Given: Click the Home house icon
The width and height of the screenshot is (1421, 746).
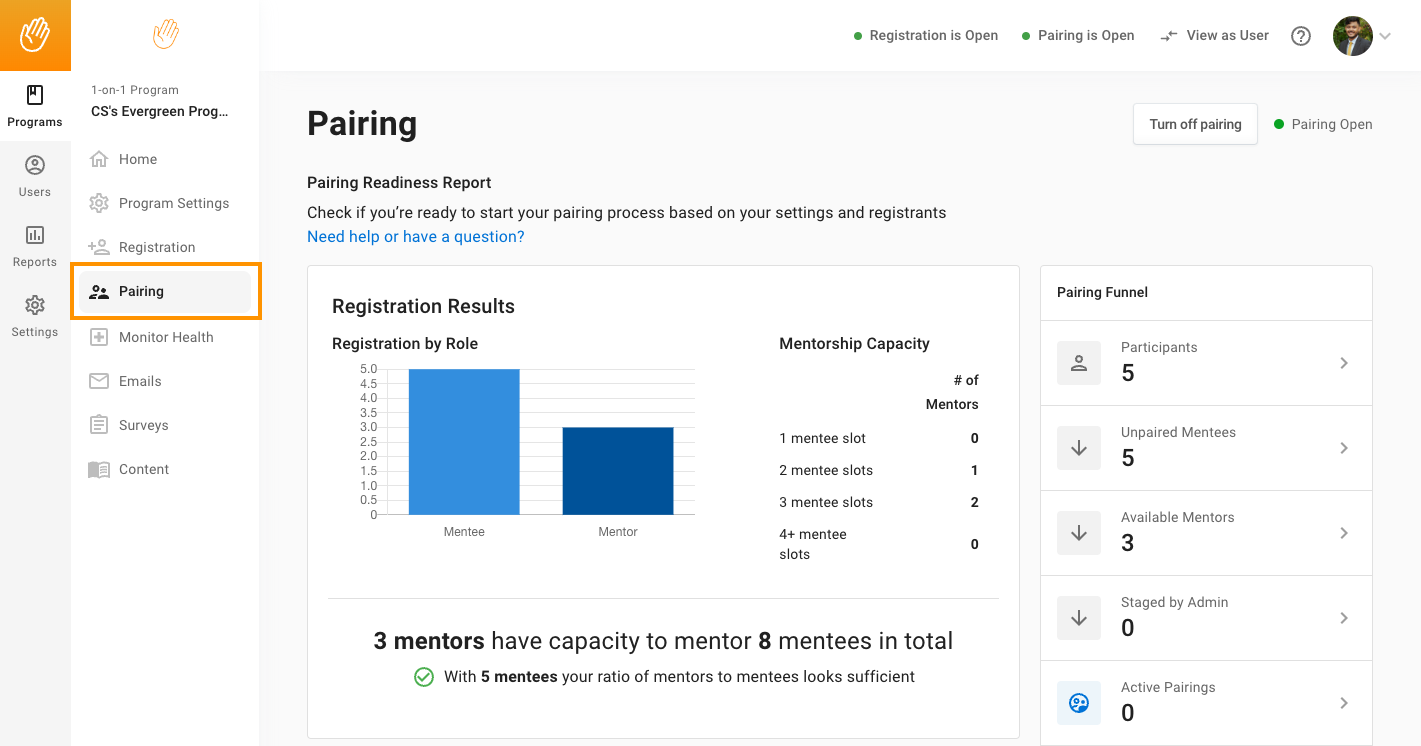Looking at the screenshot, I should pyautogui.click(x=99, y=159).
